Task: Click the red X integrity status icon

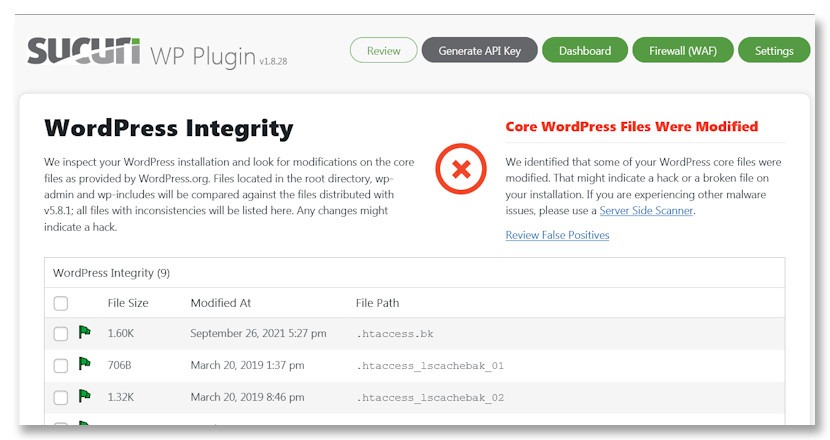Action: click(x=461, y=169)
